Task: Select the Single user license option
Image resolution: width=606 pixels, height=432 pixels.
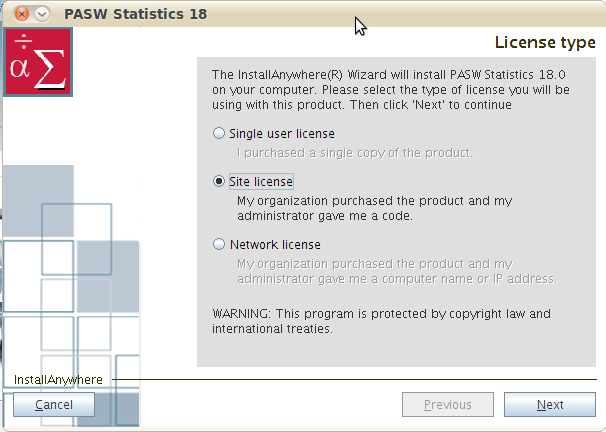Action: pyautogui.click(x=220, y=133)
